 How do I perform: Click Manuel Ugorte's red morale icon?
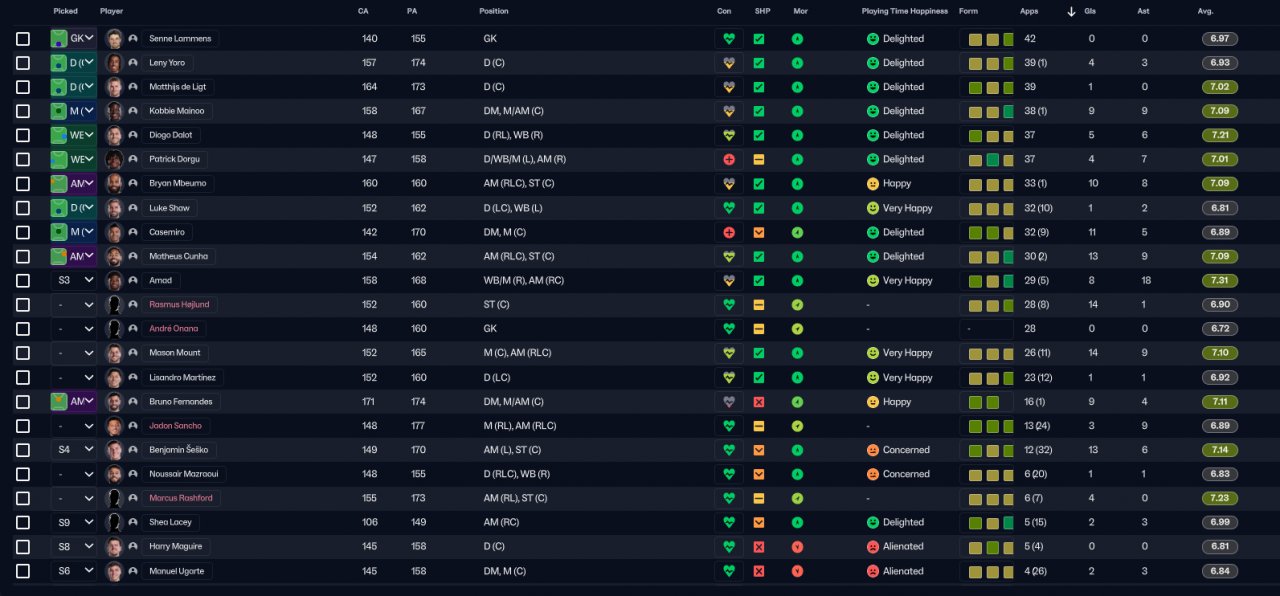click(797, 571)
